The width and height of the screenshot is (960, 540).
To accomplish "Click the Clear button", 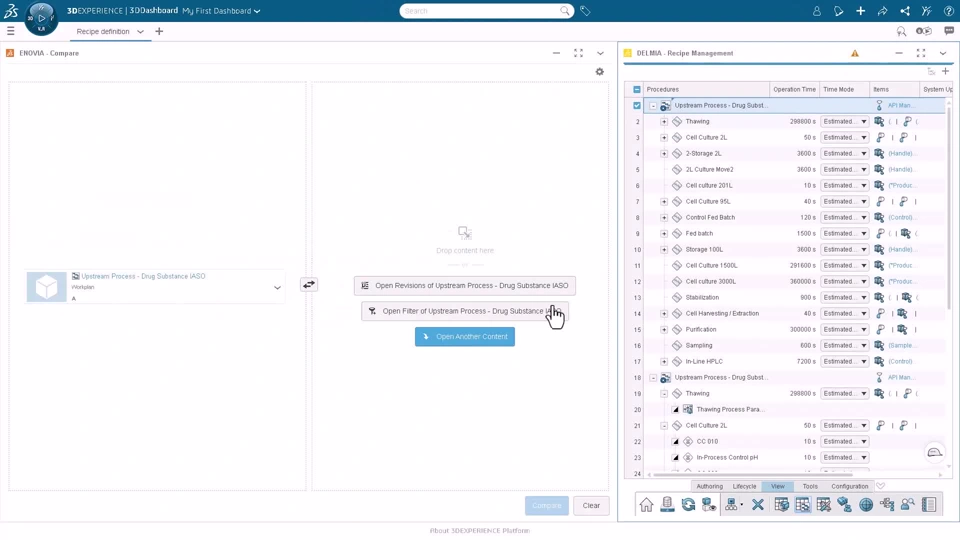I will 591,506.
